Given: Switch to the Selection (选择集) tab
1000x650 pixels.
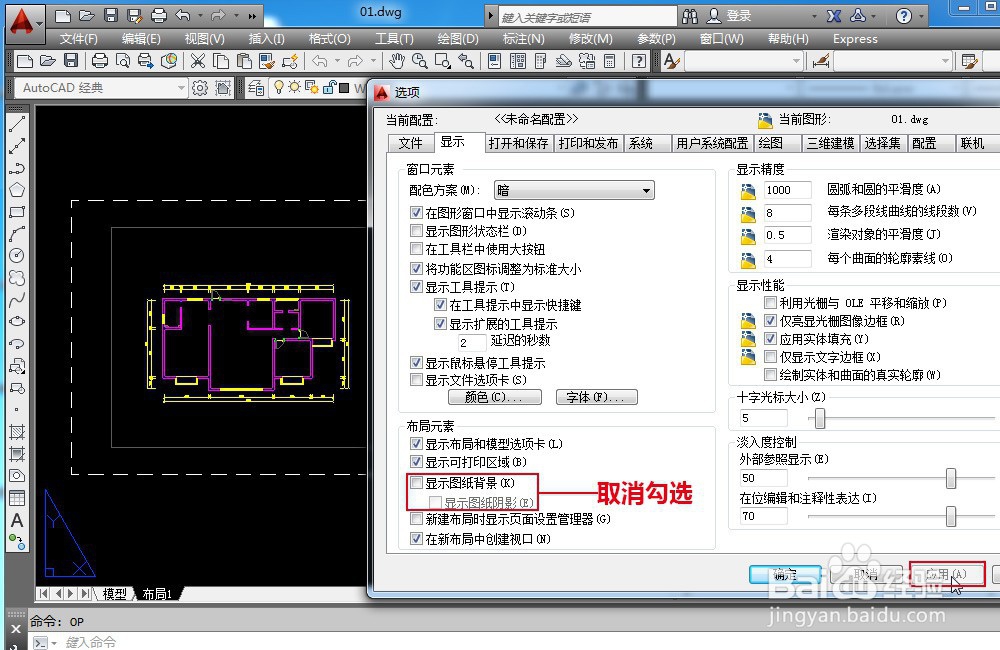Looking at the screenshot, I should point(882,144).
